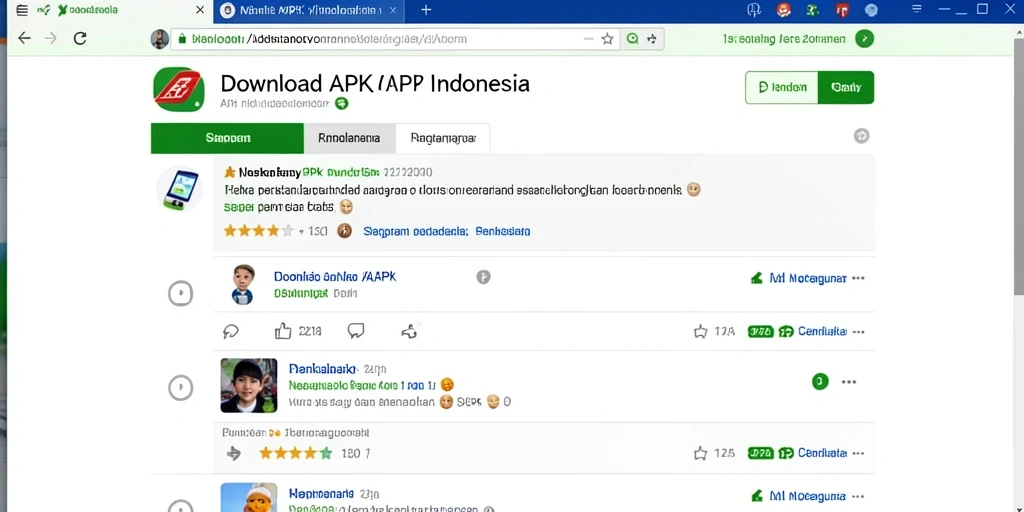
Task: Click the red round icon in title bar
Action: pyautogui.click(x=784, y=10)
